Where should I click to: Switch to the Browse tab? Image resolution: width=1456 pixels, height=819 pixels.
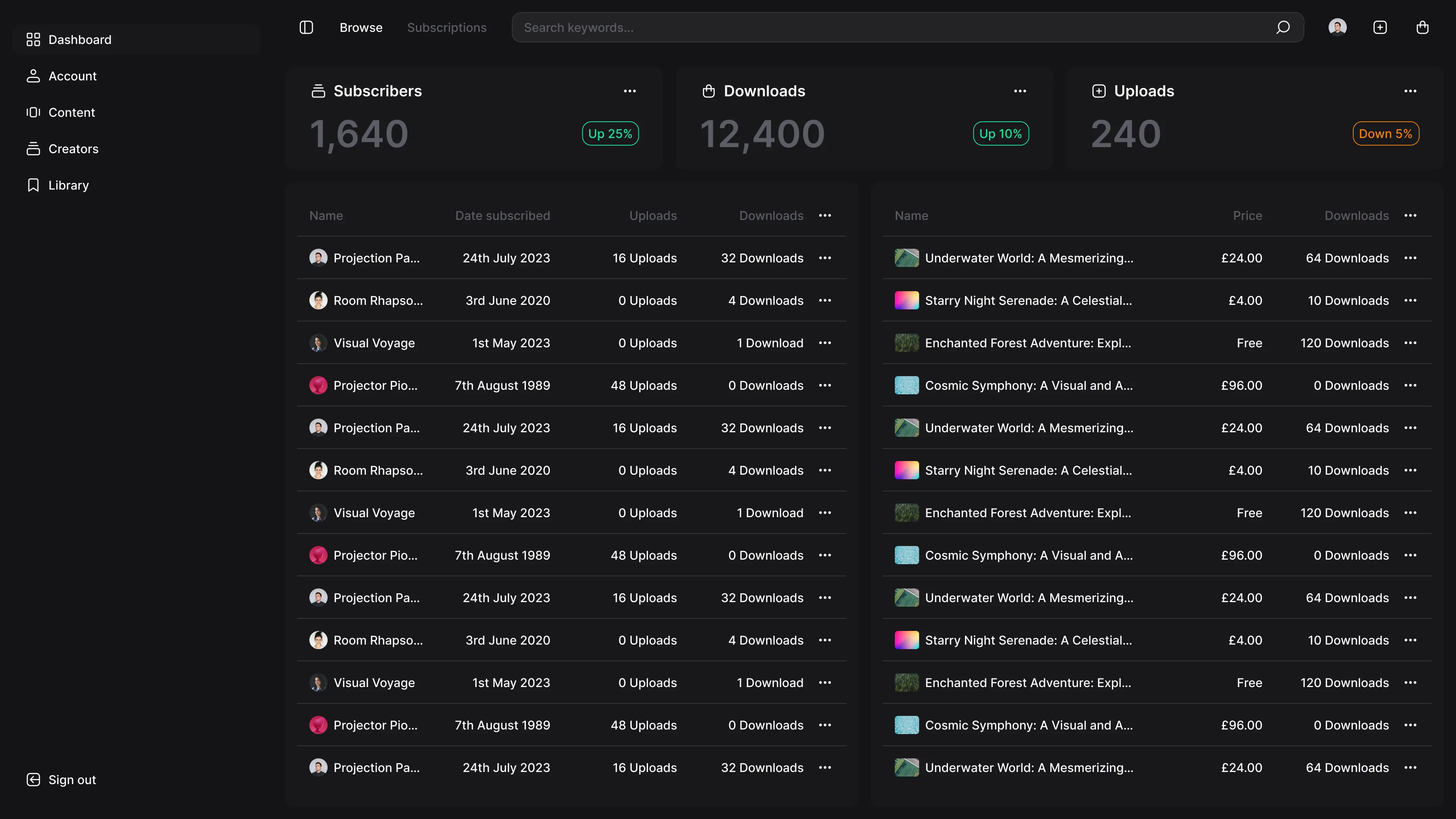click(361, 27)
